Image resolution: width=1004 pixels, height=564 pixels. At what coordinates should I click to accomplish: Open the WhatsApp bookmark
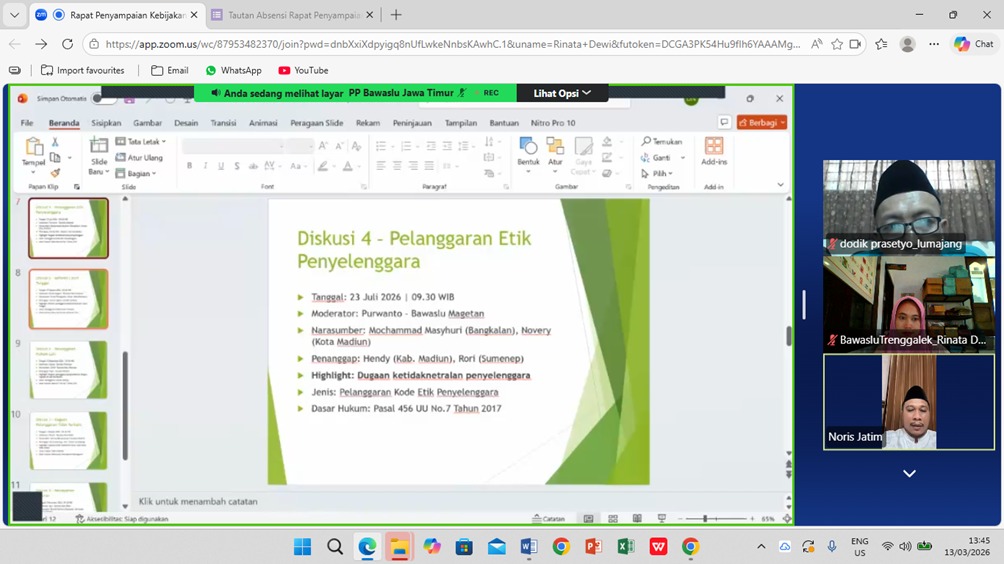click(x=234, y=70)
